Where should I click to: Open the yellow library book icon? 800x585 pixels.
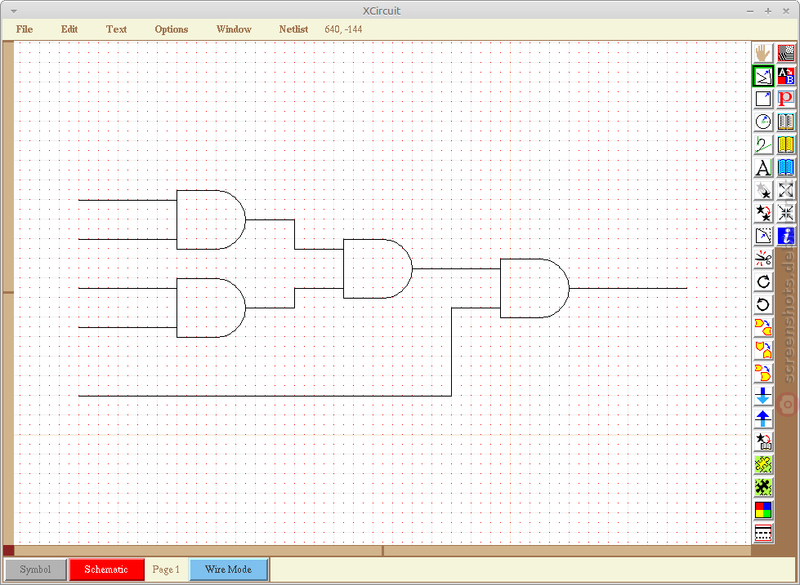(786, 144)
